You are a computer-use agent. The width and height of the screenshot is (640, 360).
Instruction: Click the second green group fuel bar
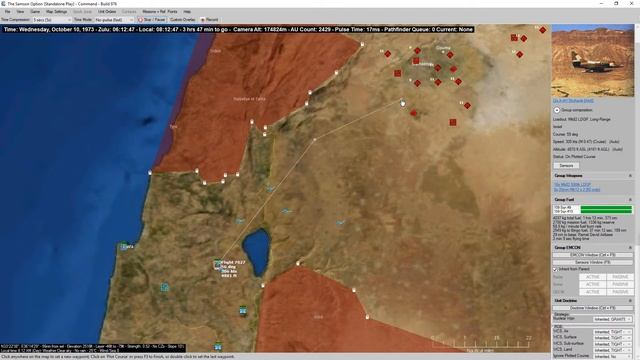pyautogui.click(x=606, y=211)
